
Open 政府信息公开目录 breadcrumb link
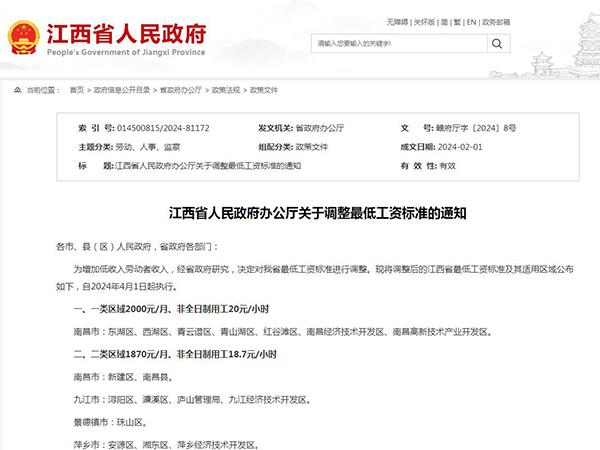pos(121,90)
